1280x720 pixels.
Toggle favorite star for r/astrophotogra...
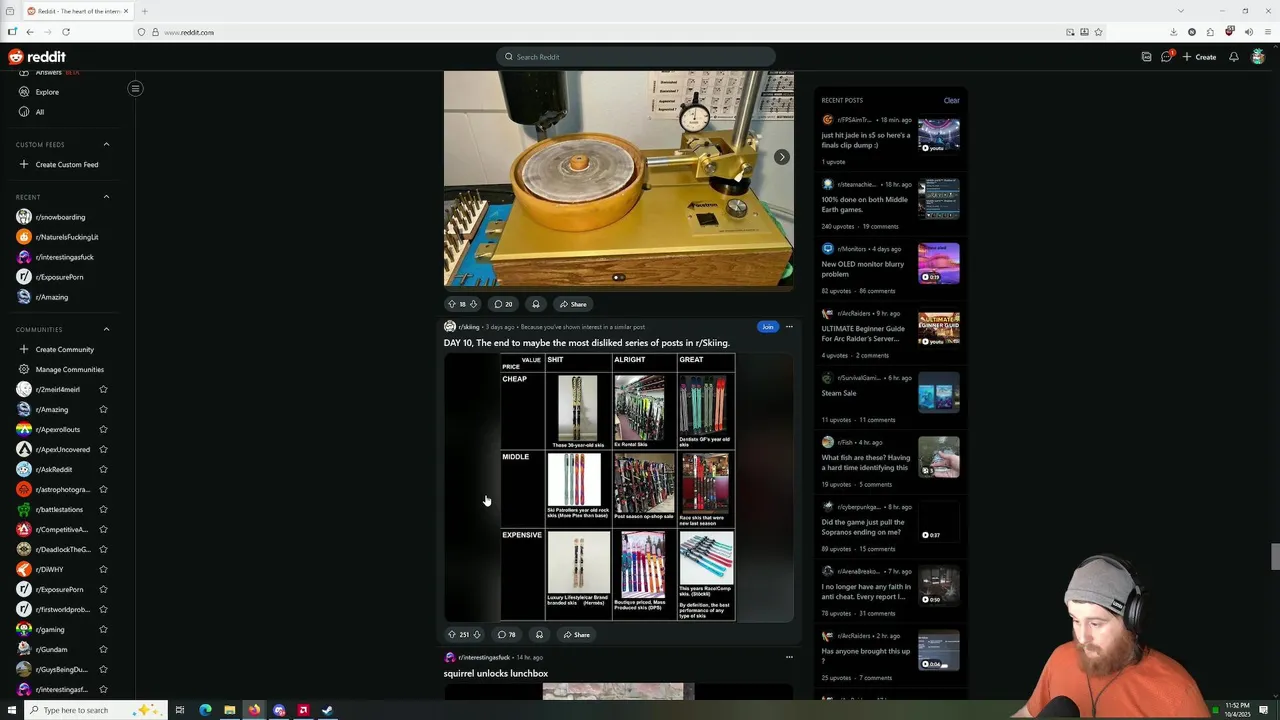click(x=103, y=489)
